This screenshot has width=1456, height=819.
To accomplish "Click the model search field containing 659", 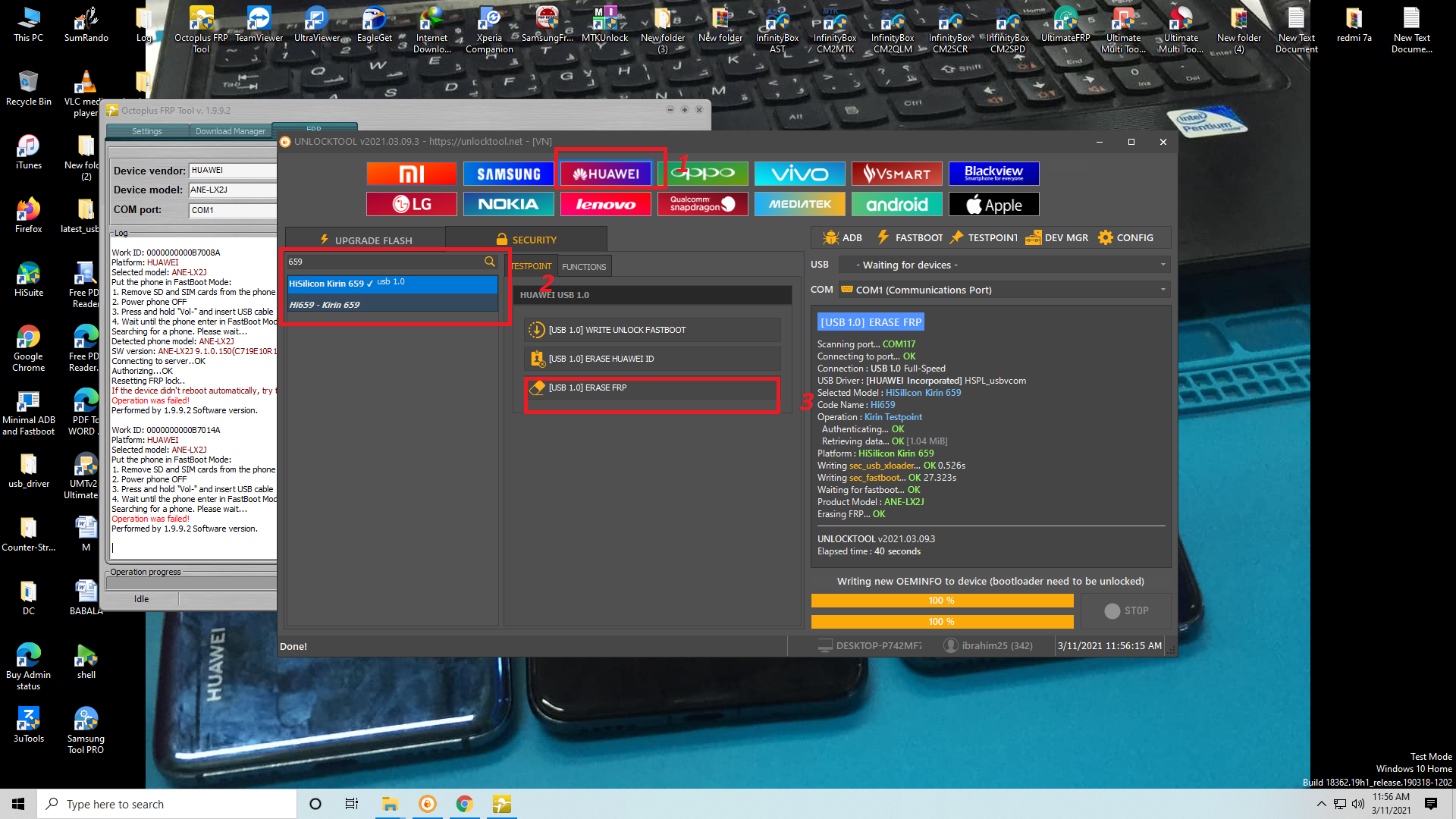I will tap(384, 262).
